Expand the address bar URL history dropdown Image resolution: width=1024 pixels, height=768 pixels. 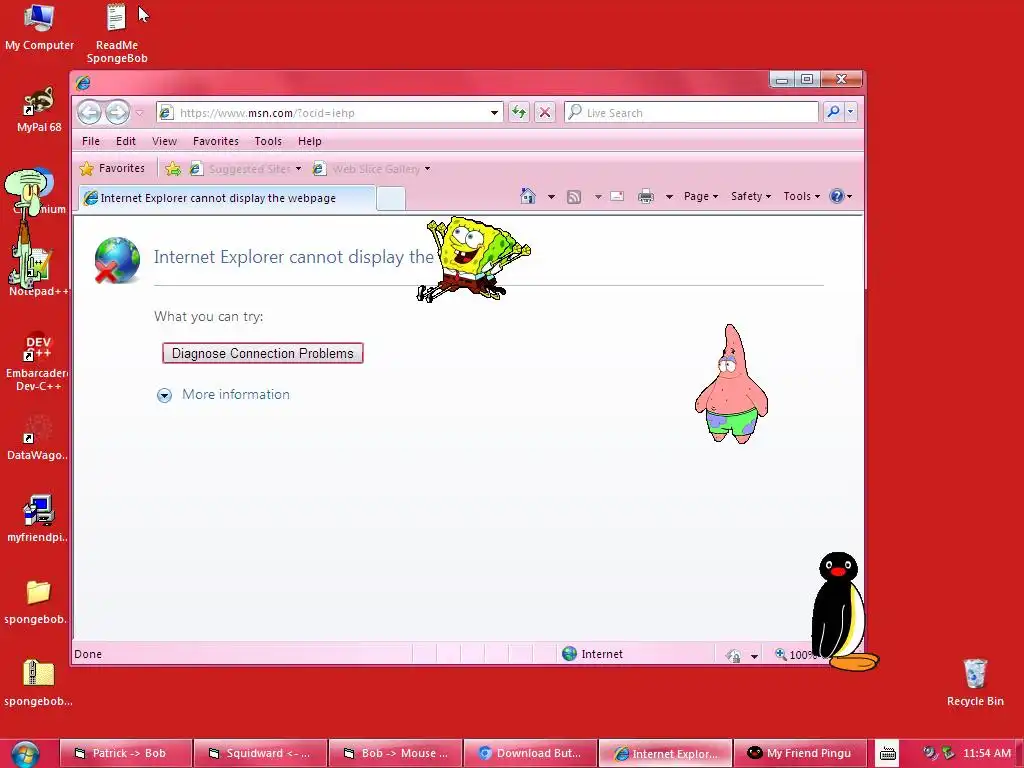tap(494, 113)
